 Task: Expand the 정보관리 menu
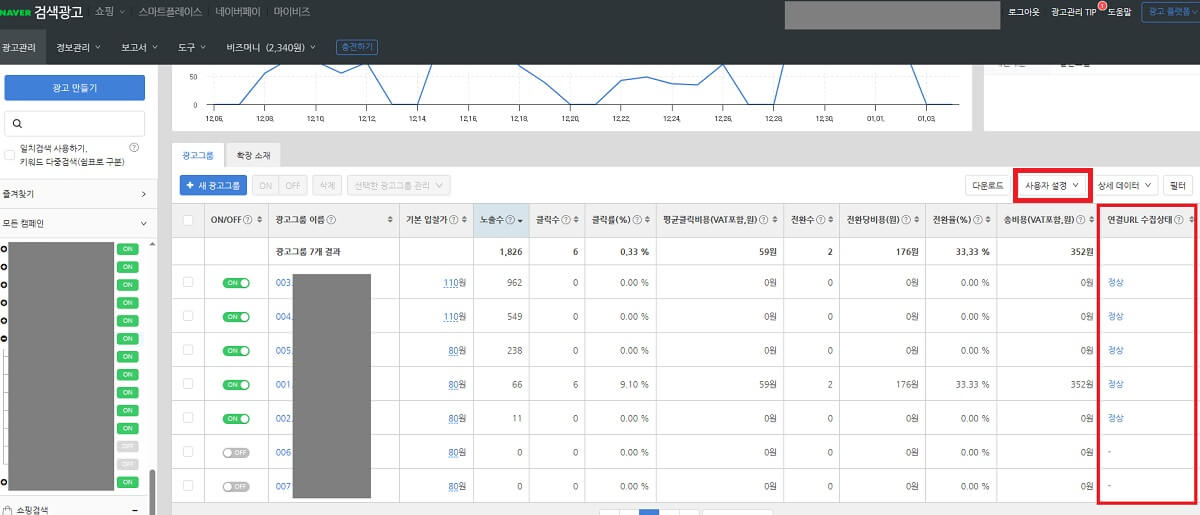(x=79, y=47)
